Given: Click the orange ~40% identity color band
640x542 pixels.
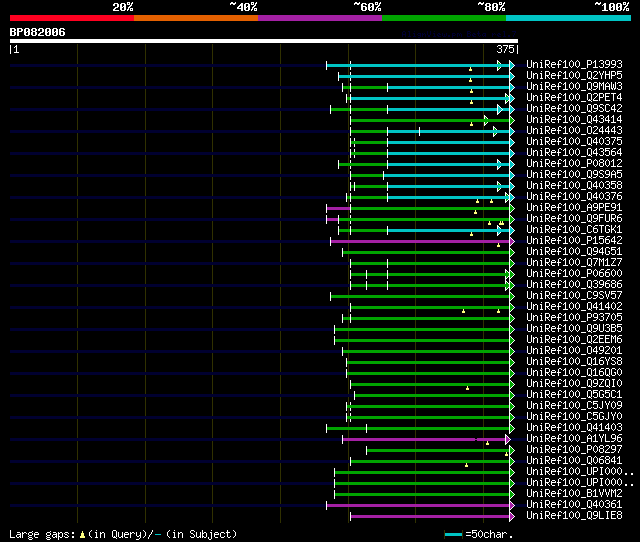Looking at the screenshot, I should [x=196, y=18].
